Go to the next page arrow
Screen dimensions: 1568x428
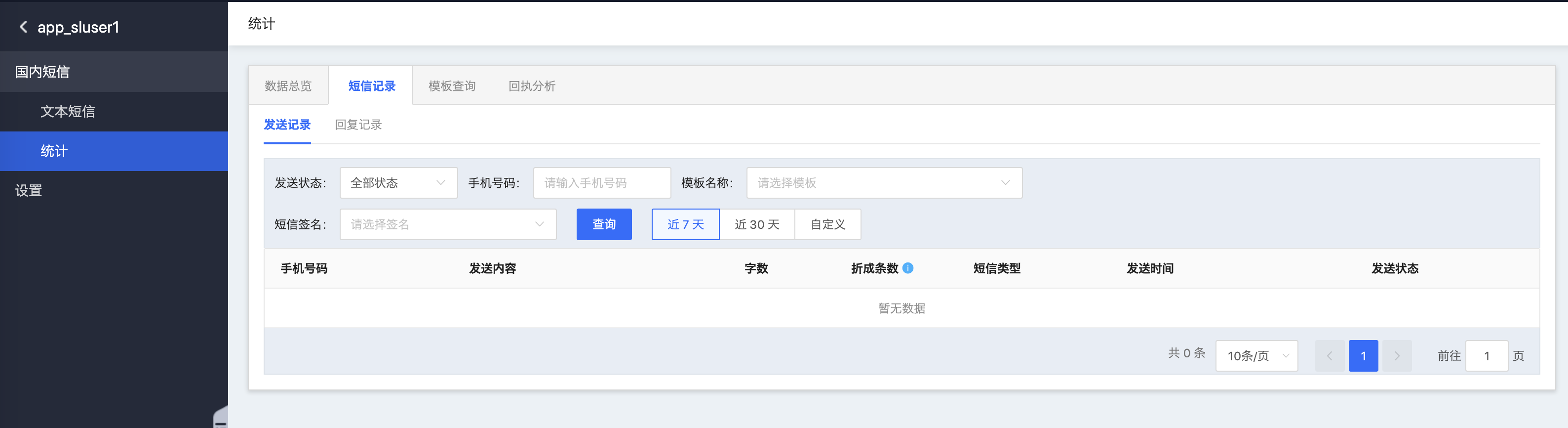click(x=1397, y=356)
